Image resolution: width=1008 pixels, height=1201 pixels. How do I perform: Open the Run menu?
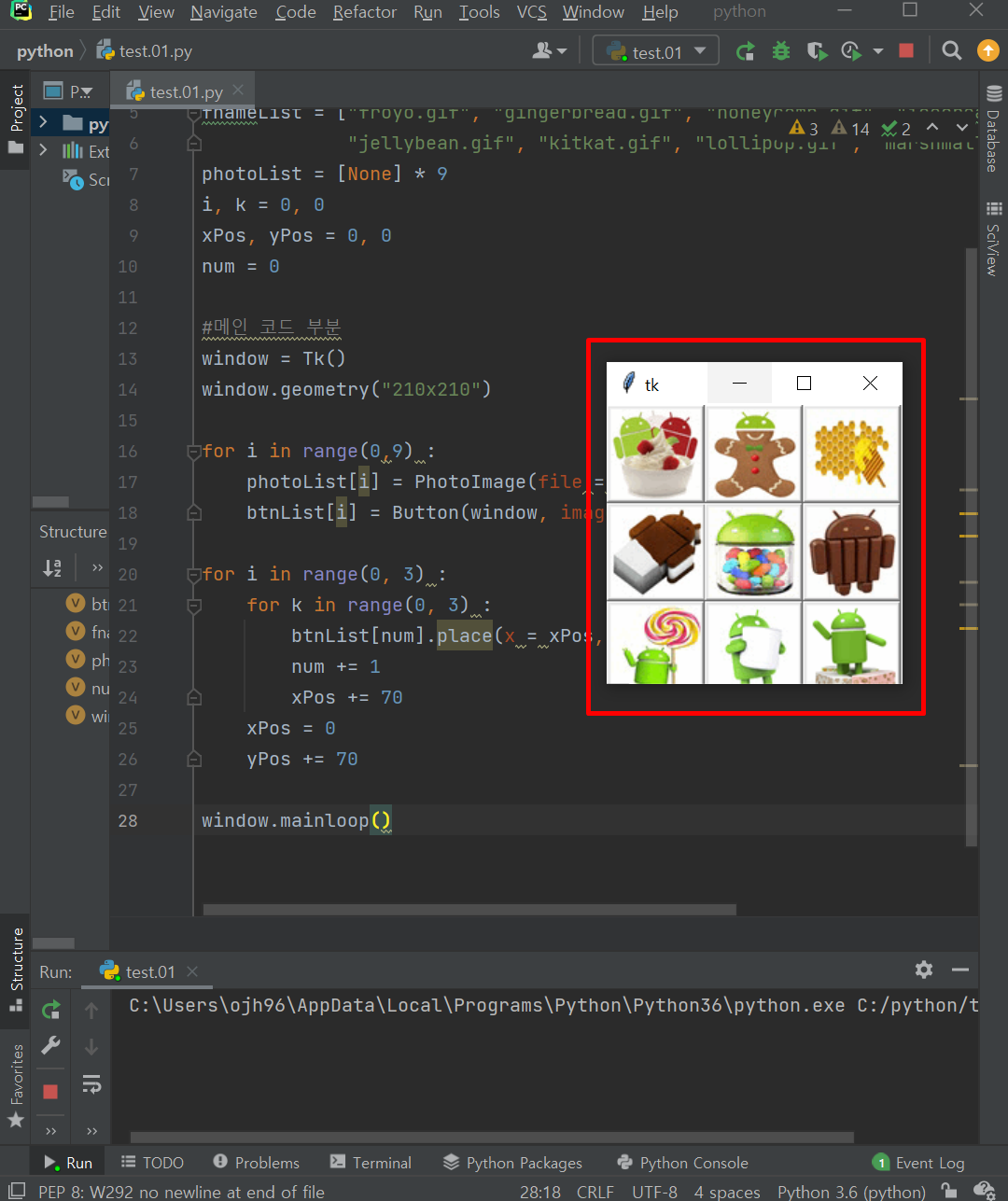tap(427, 12)
